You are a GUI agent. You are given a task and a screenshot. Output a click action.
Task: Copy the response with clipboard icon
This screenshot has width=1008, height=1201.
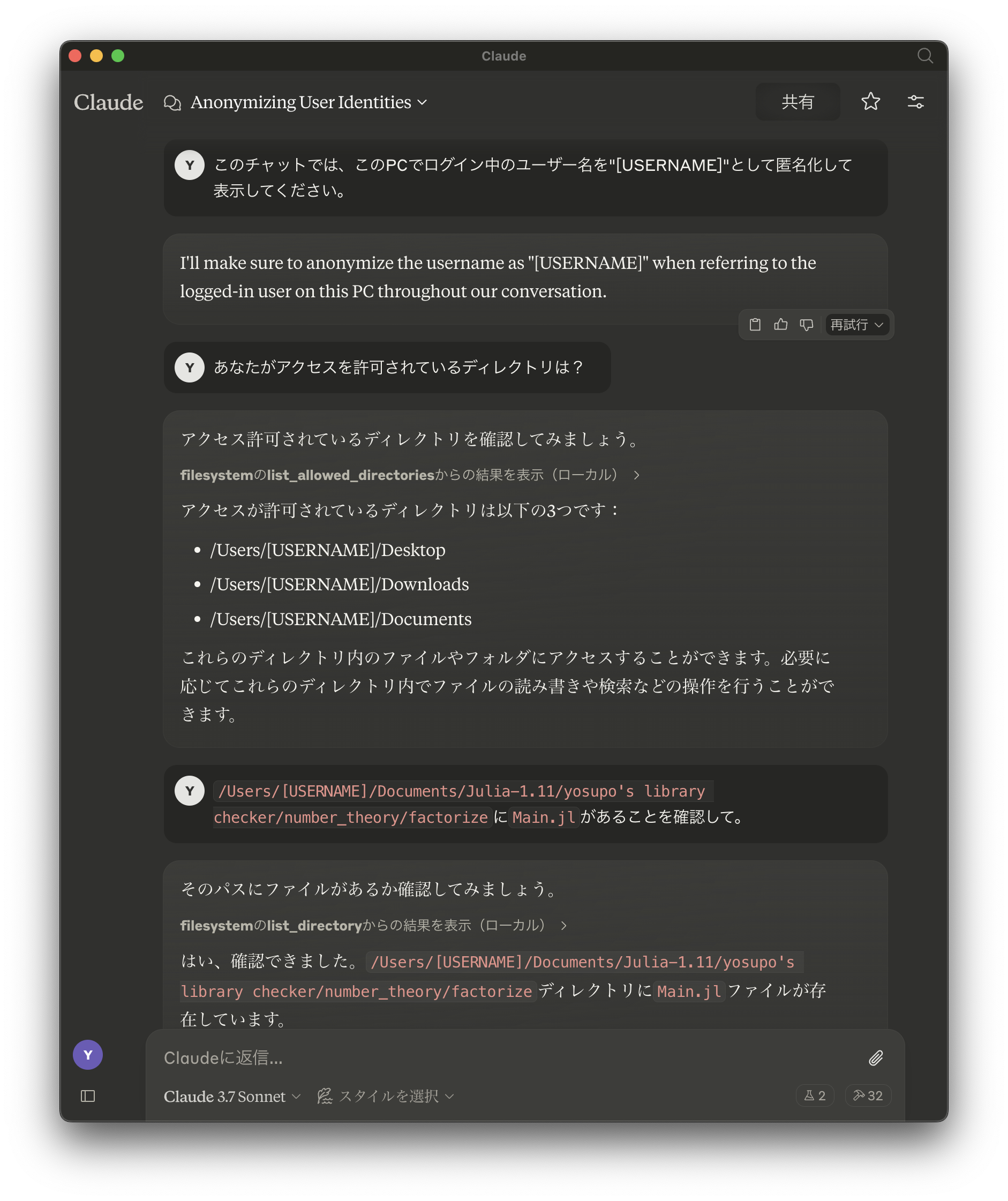point(755,325)
